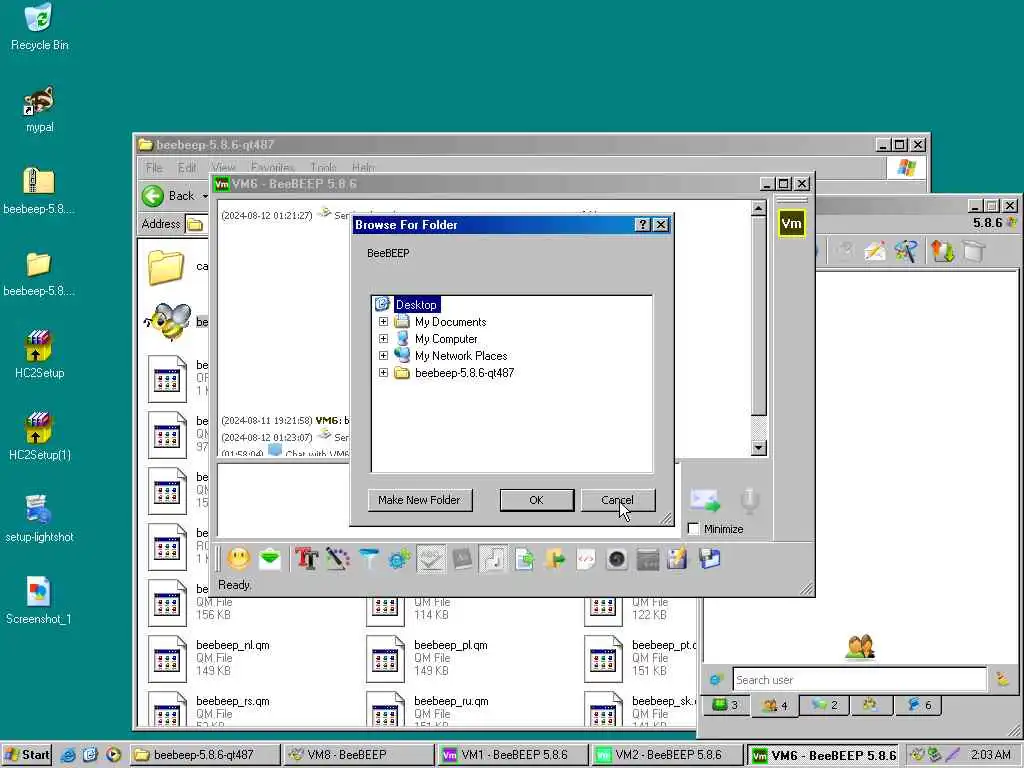Screen dimensions: 1024x768
Task: Click the round camera screenshot icon
Action: (616, 559)
